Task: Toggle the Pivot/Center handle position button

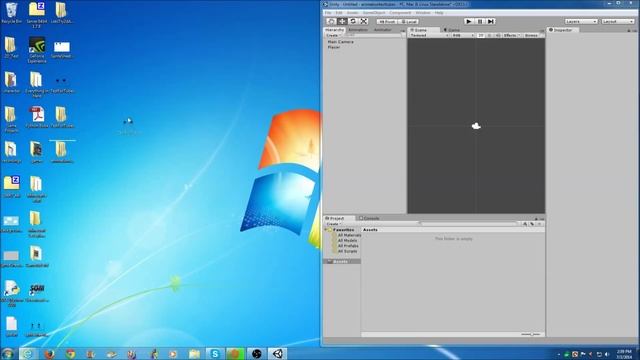Action: pyautogui.click(x=387, y=21)
